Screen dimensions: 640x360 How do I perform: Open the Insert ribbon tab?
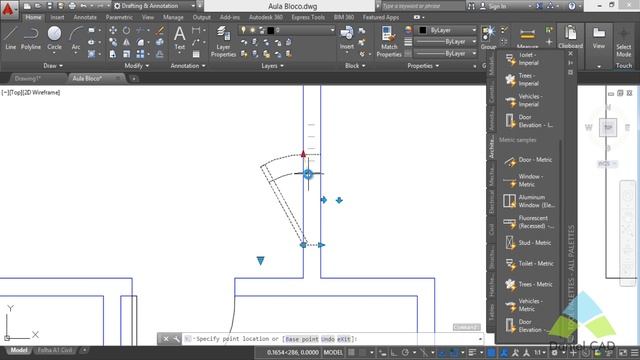click(x=57, y=17)
